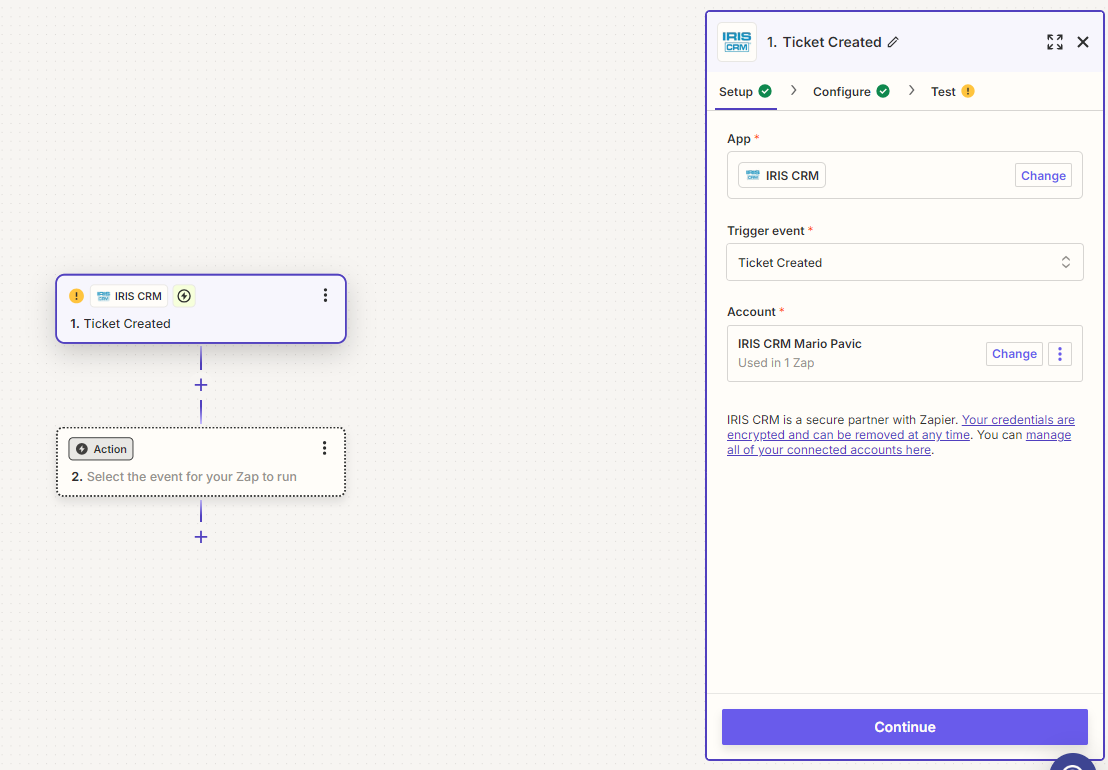Click the Continue button
The height and width of the screenshot is (770, 1108).
pos(904,727)
